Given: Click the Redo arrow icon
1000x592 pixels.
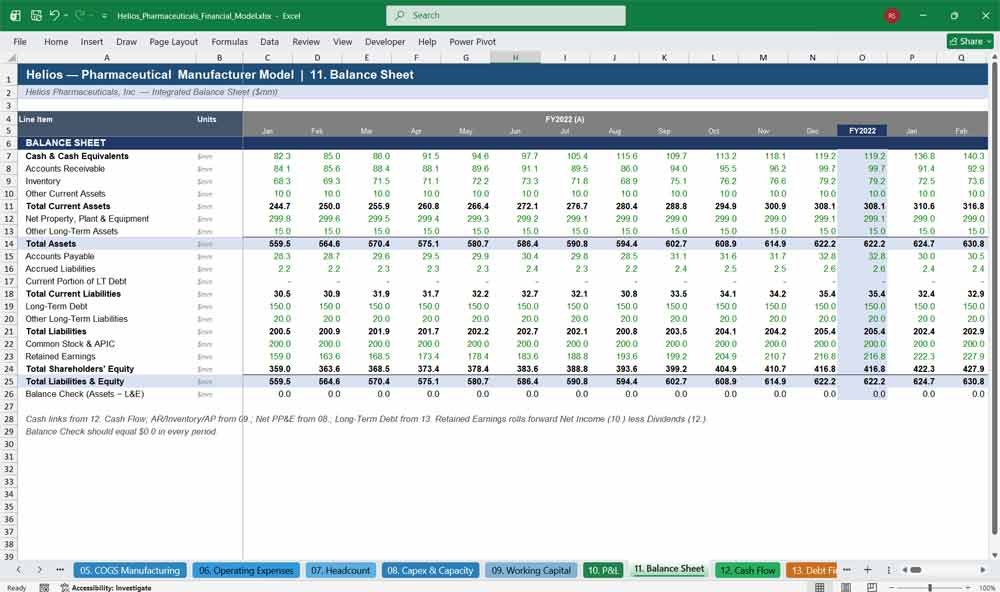Looking at the screenshot, I should tap(80, 15).
